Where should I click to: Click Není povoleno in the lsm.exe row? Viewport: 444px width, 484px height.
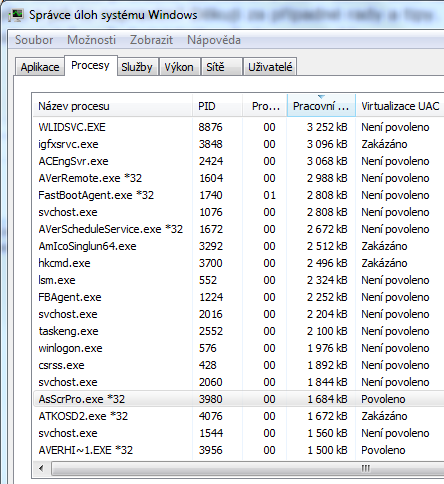coord(395,280)
